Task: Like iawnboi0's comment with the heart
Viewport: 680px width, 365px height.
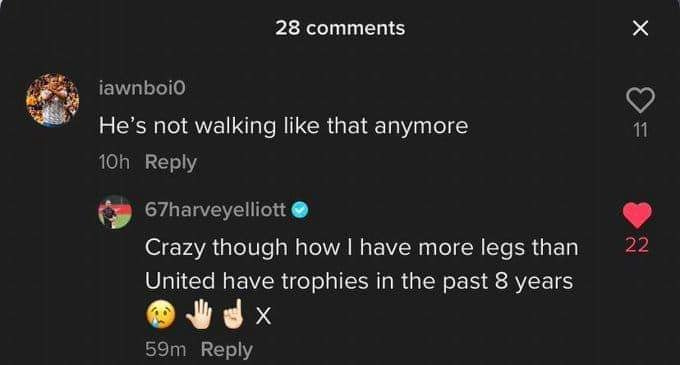Action: click(641, 100)
